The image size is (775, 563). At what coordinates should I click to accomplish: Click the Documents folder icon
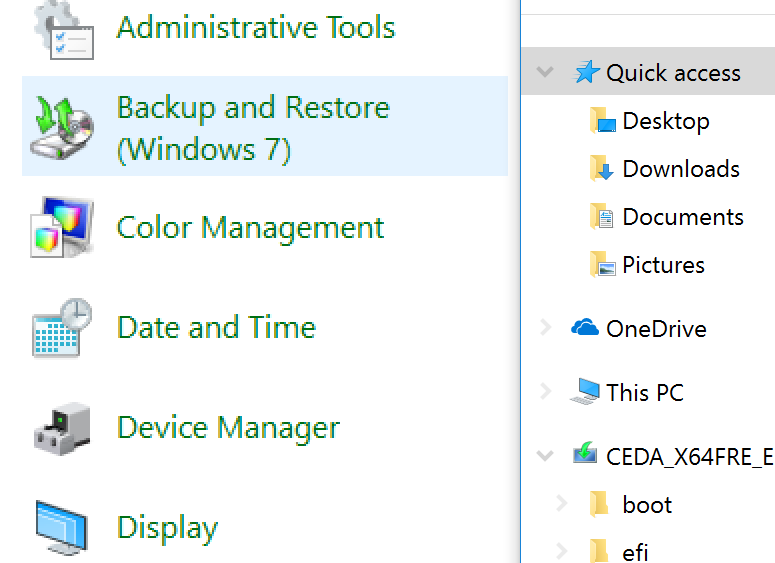(x=602, y=217)
